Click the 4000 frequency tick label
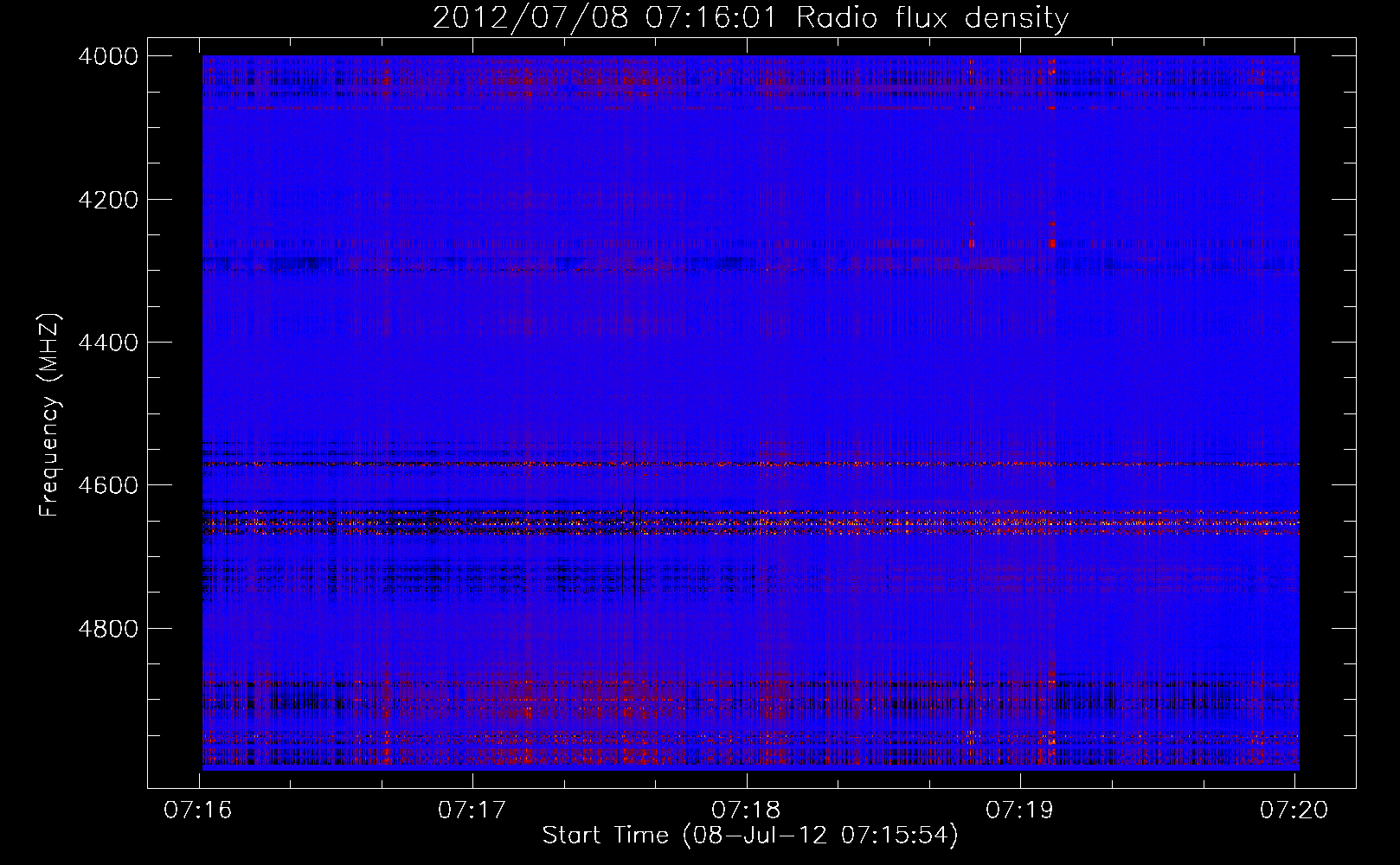This screenshot has height=865, width=1400. [x=108, y=56]
